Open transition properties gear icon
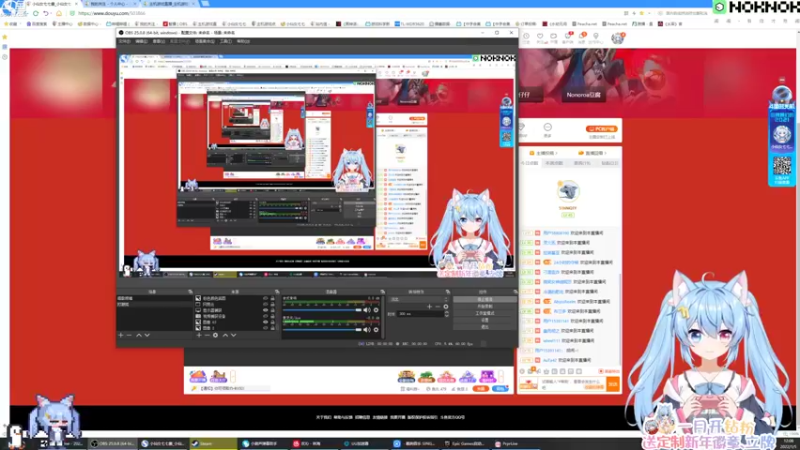The height and width of the screenshot is (450, 800). pyautogui.click(x=445, y=307)
